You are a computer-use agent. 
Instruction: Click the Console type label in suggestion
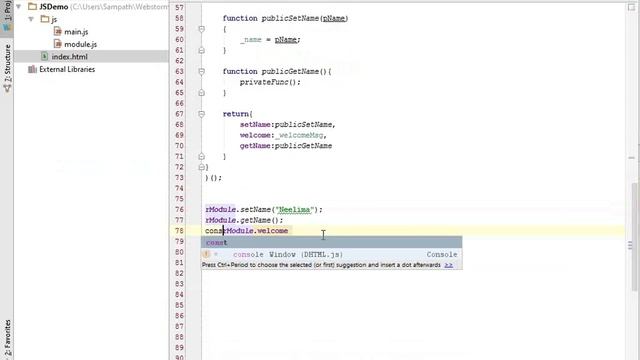[442, 254]
